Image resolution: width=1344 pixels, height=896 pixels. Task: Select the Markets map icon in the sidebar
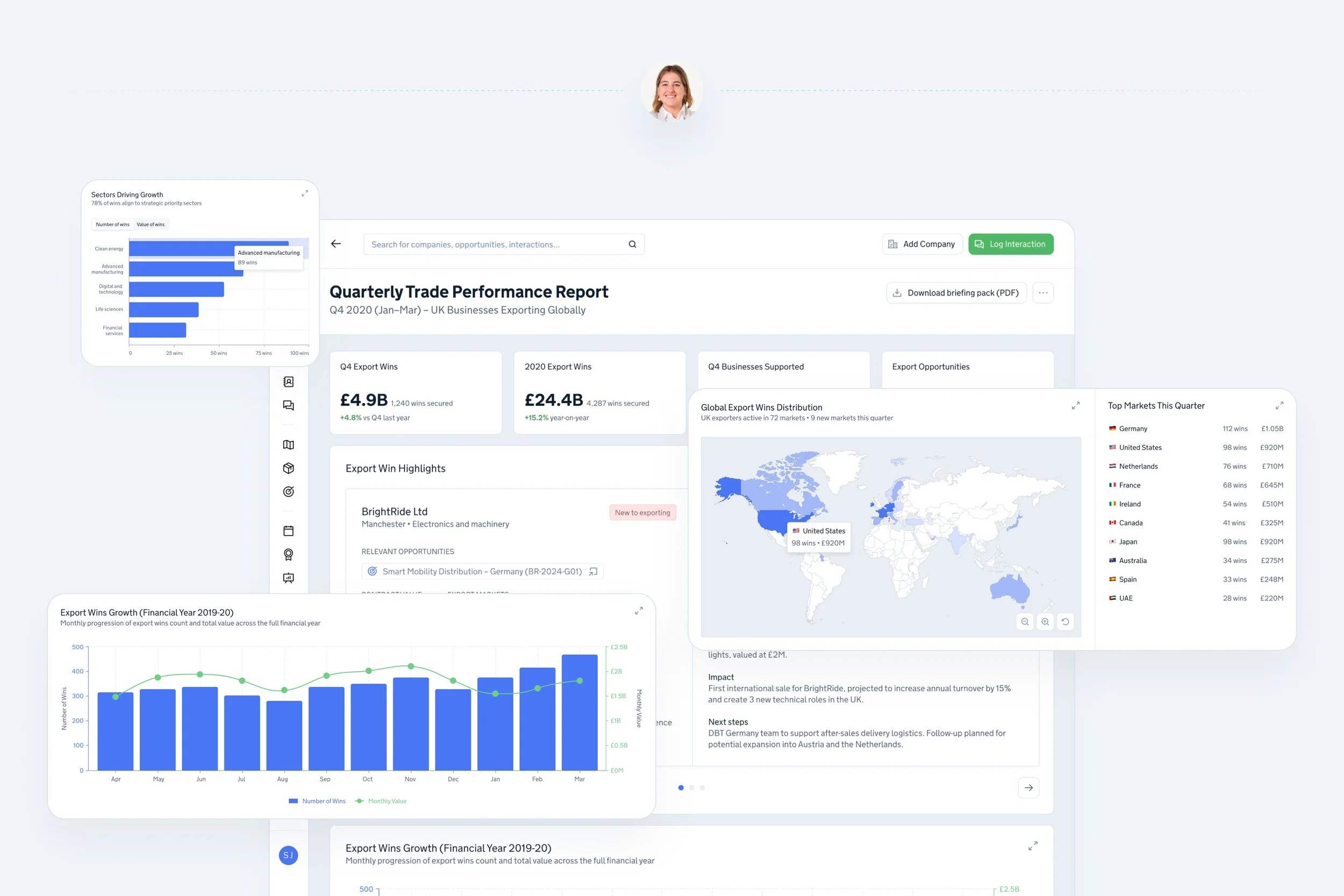coord(289,445)
